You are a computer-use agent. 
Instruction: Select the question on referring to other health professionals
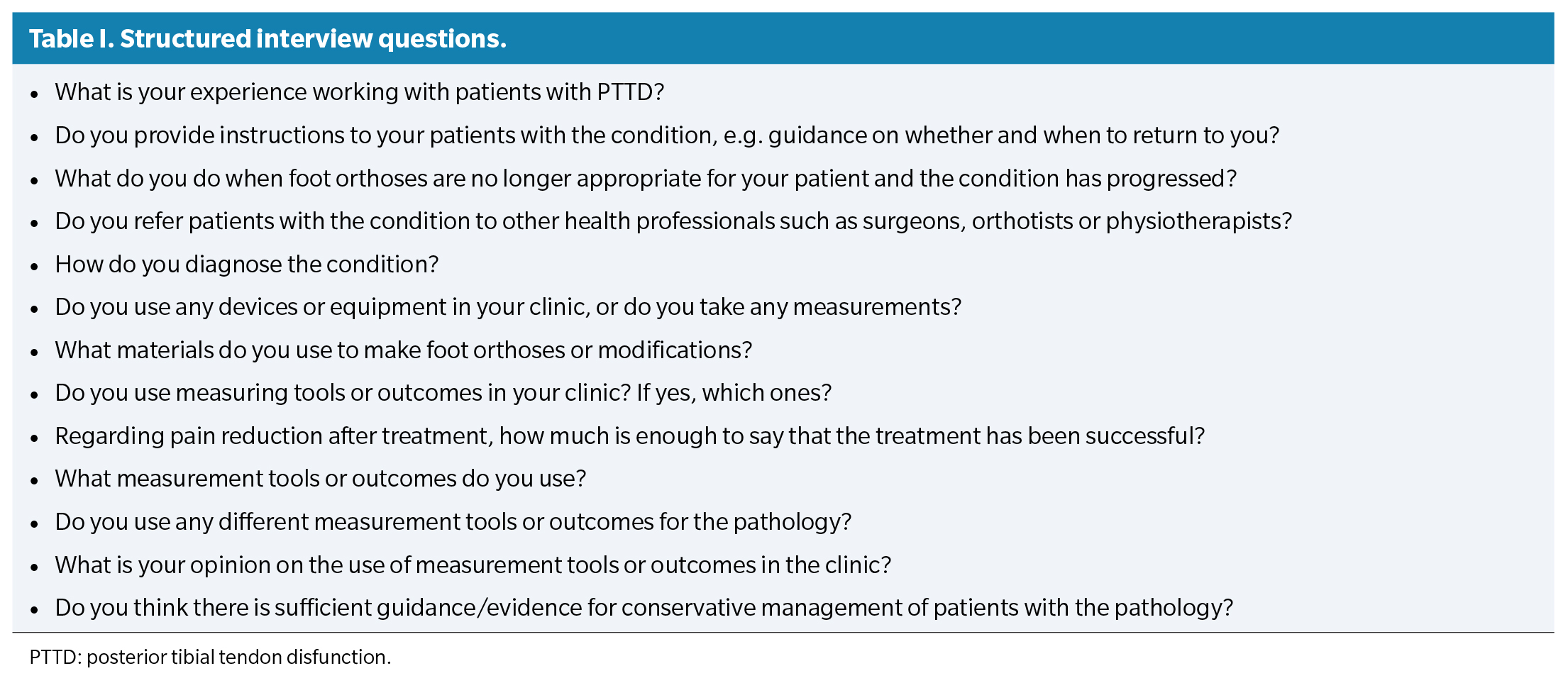(673, 221)
